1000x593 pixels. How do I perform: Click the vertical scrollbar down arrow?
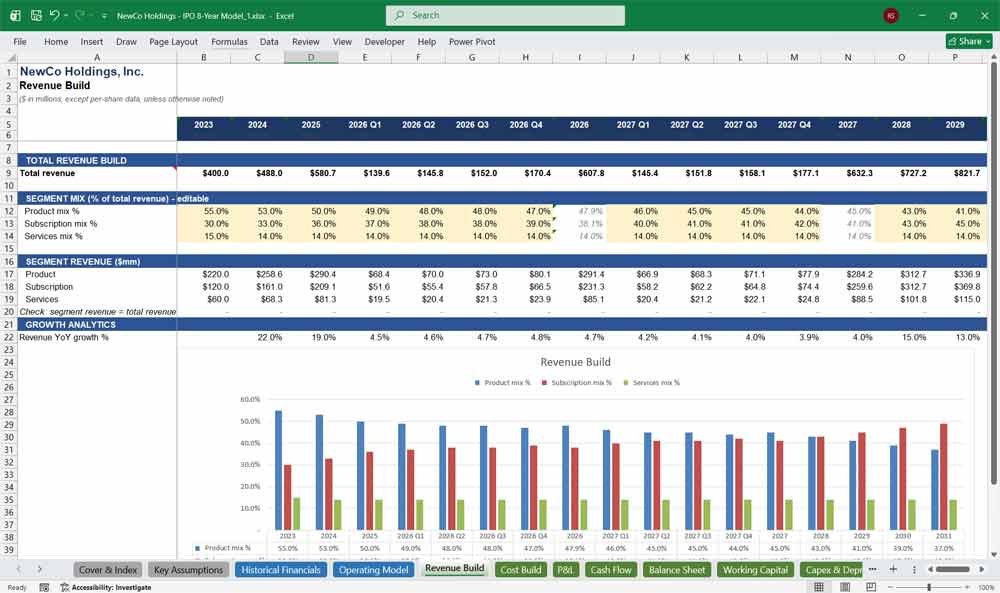(993, 555)
